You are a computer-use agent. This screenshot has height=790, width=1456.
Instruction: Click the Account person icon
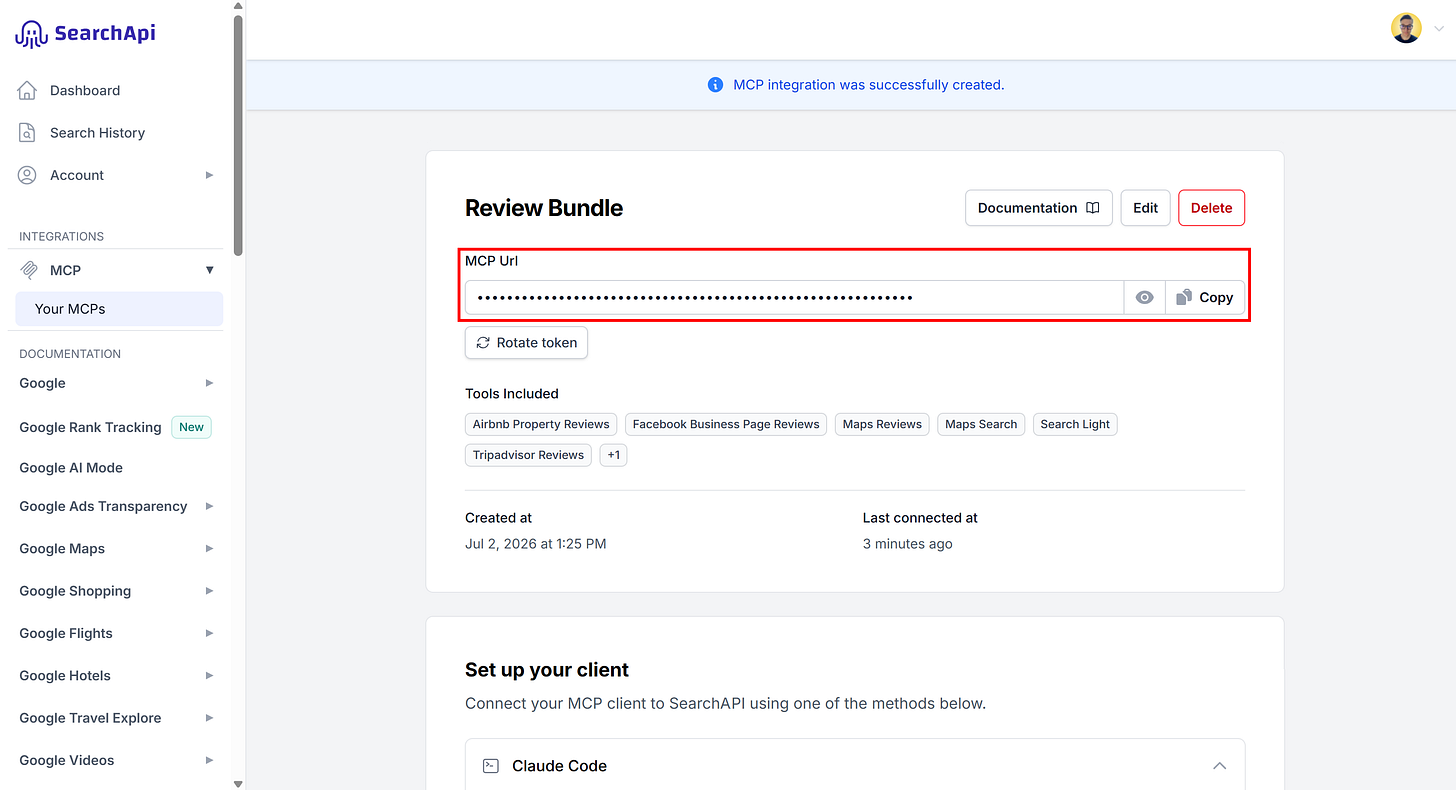coord(28,175)
